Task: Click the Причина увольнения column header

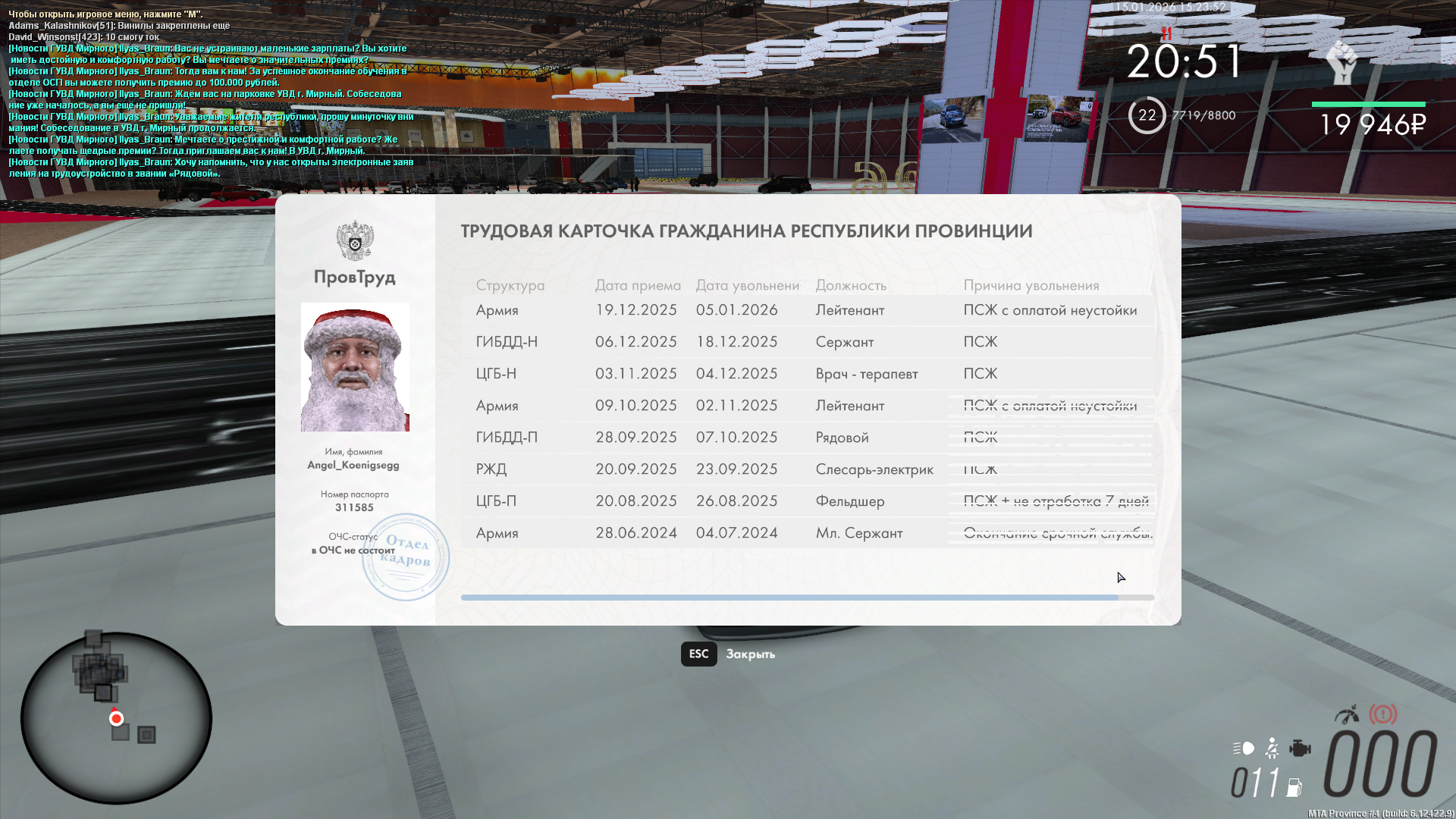Action: point(1031,285)
